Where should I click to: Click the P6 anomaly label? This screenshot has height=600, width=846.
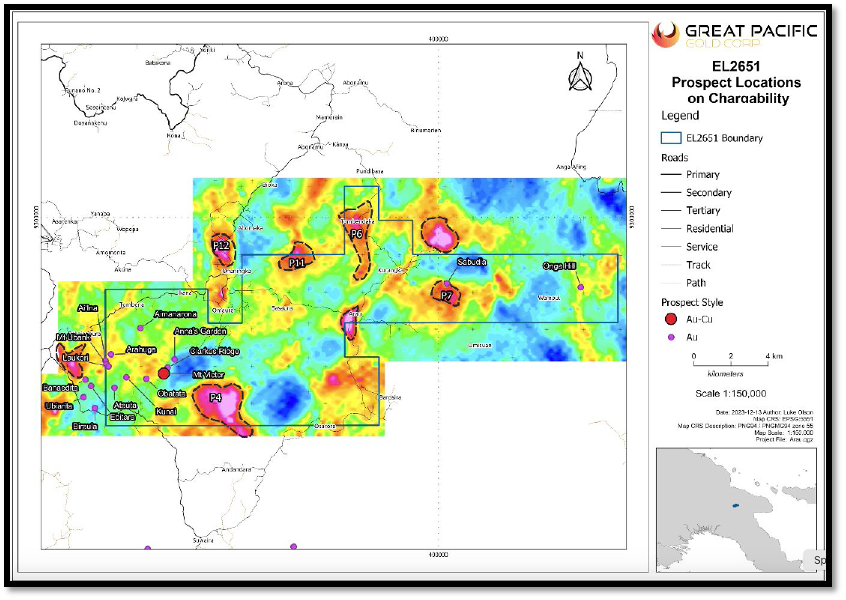356,234
